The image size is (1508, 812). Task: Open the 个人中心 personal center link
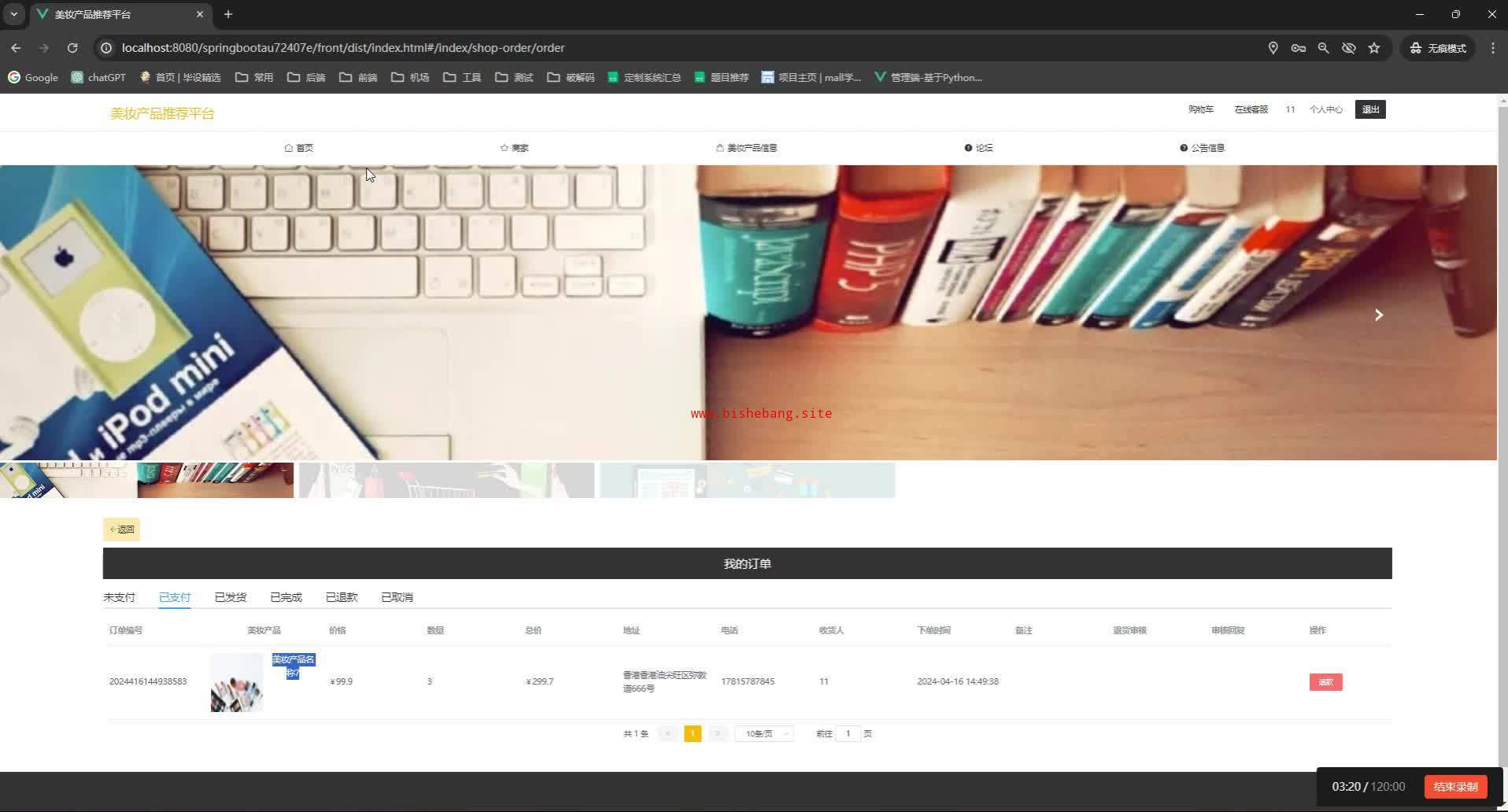[x=1326, y=109]
